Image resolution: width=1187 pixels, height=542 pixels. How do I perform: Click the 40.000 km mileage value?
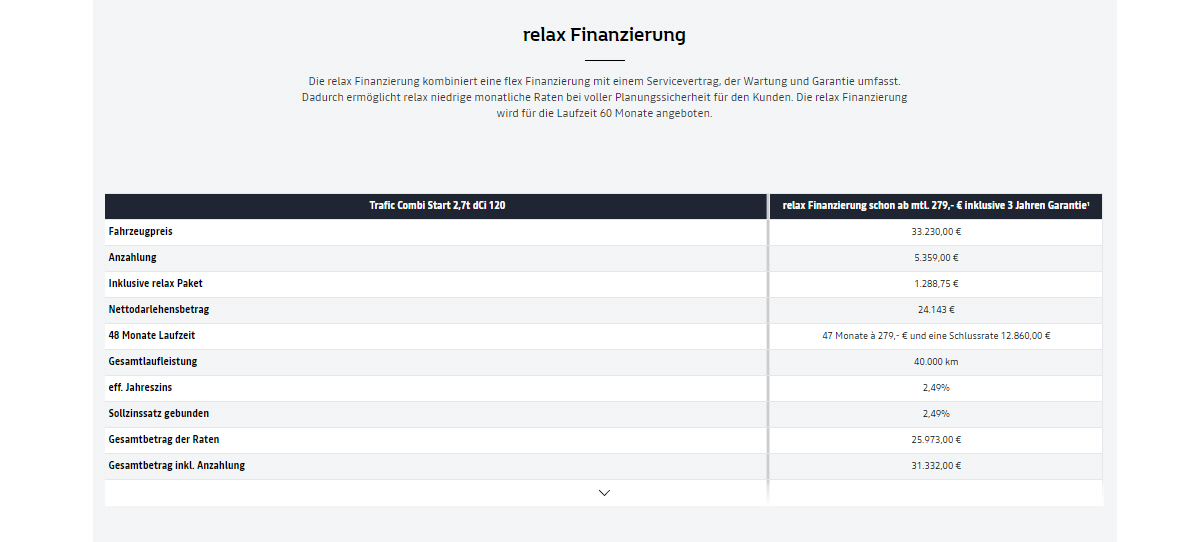coord(936,362)
